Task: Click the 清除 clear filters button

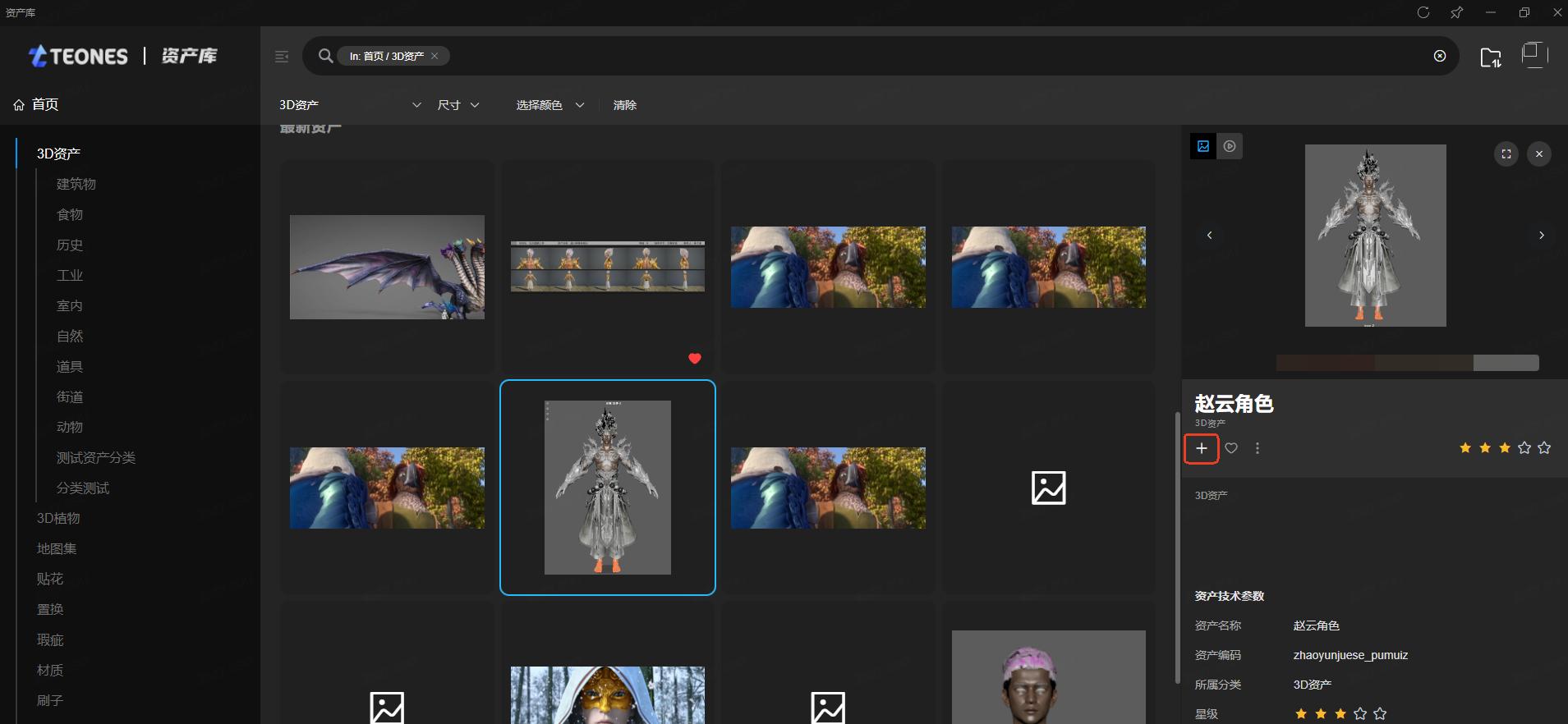Action: point(624,105)
